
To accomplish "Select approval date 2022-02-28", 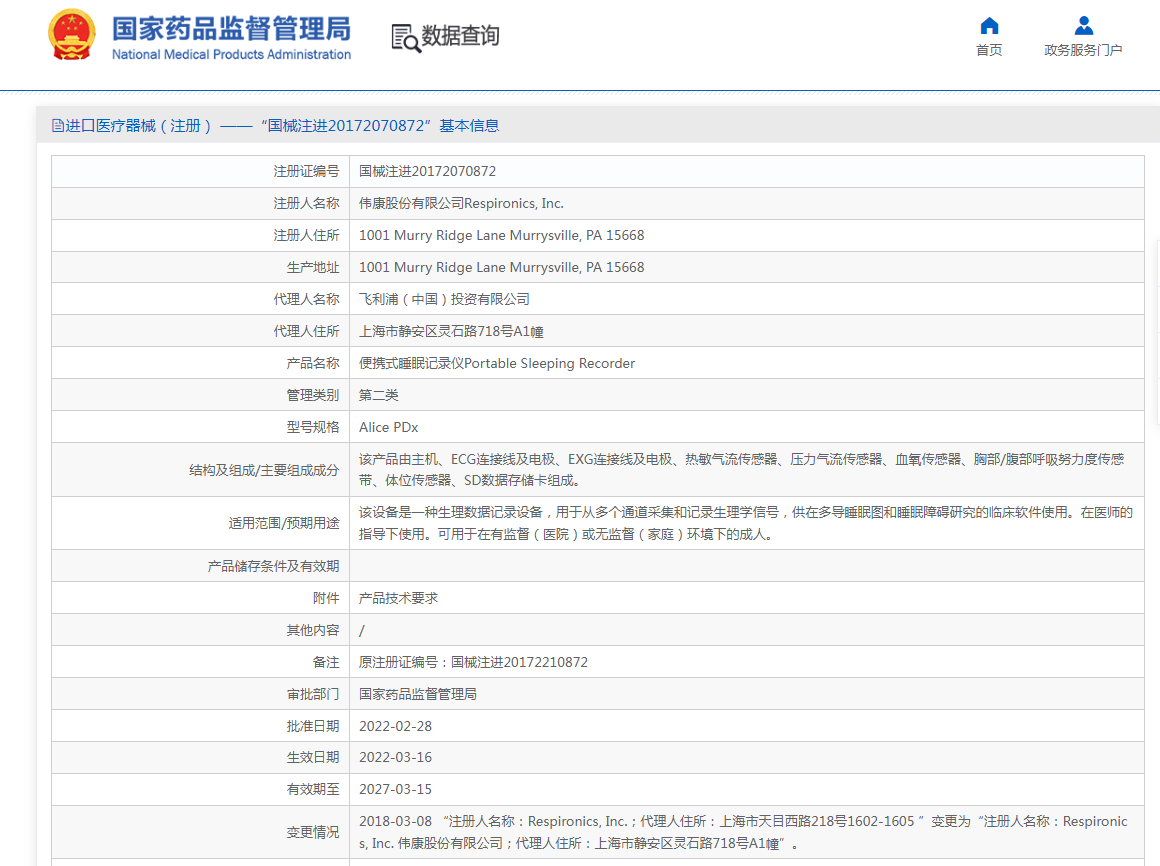I will tap(395, 726).
